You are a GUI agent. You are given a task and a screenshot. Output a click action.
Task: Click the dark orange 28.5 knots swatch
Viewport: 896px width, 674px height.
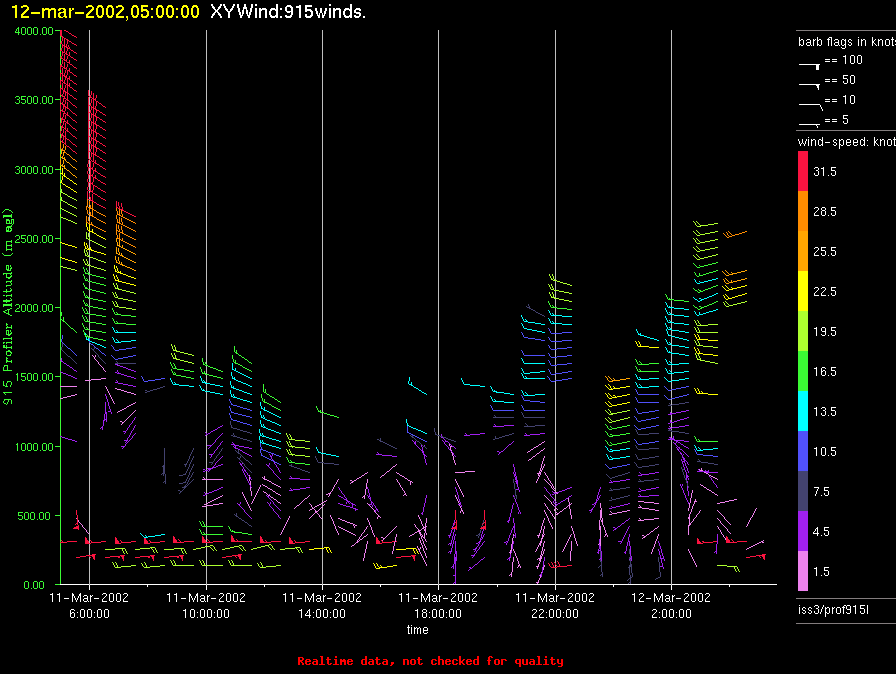point(803,211)
